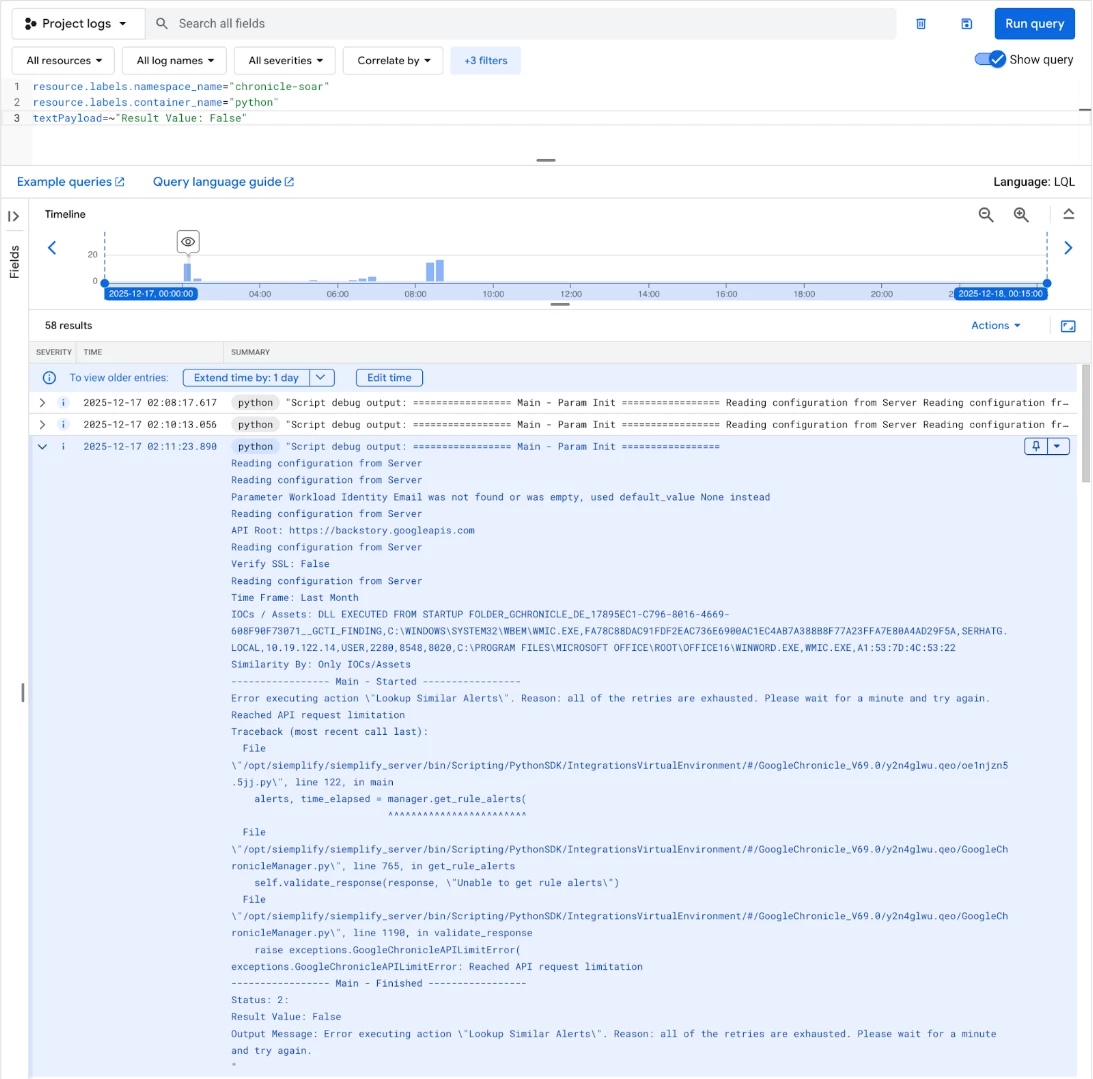This screenshot has height=1079, width=1093.
Task: Click the 'Result Value: False' line
Action: click(x=286, y=1017)
